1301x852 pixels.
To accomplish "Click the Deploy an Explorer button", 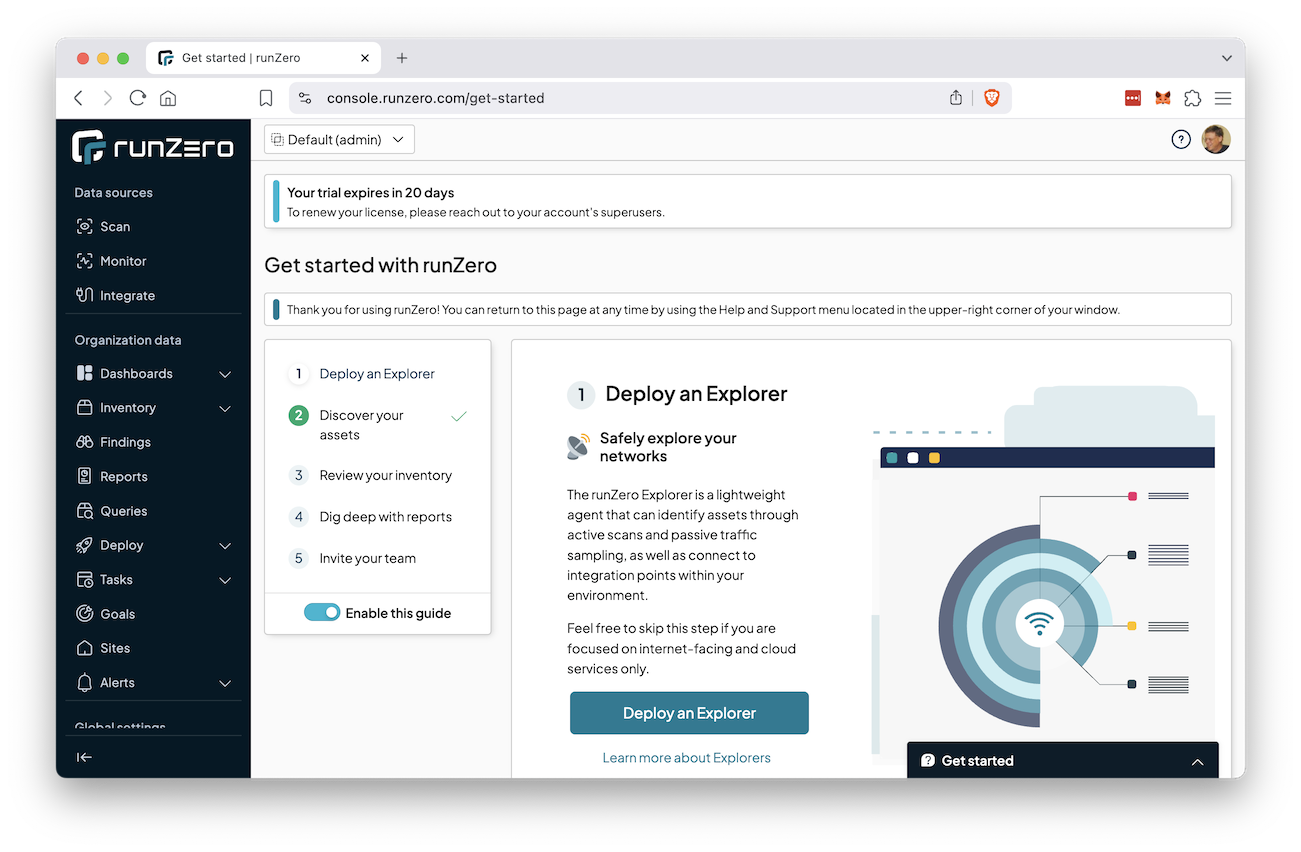I will [689, 713].
